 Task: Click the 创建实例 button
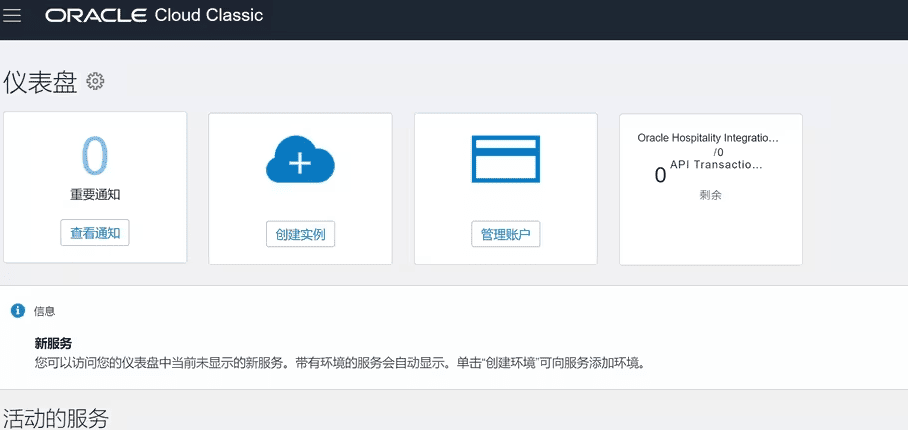click(301, 234)
